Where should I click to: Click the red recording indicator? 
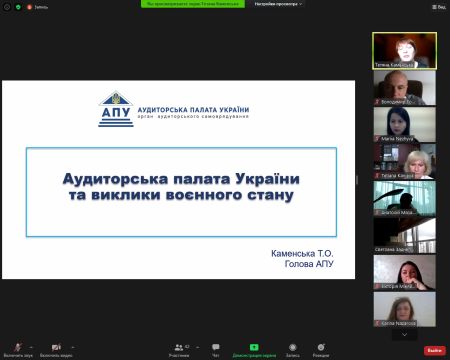pyautogui.click(x=29, y=7)
